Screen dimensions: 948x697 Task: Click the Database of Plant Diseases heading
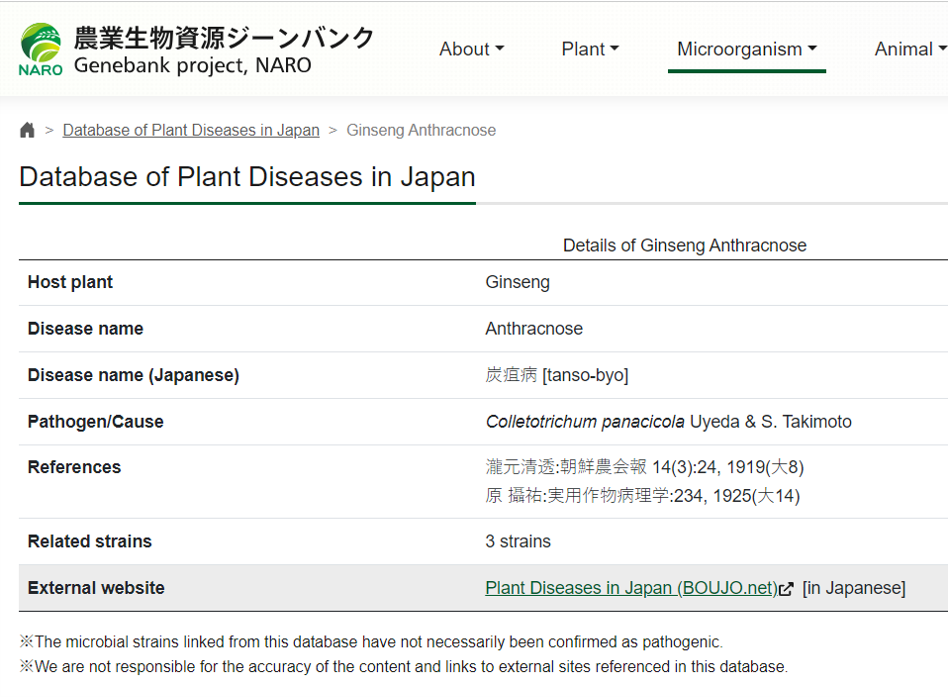(247, 177)
